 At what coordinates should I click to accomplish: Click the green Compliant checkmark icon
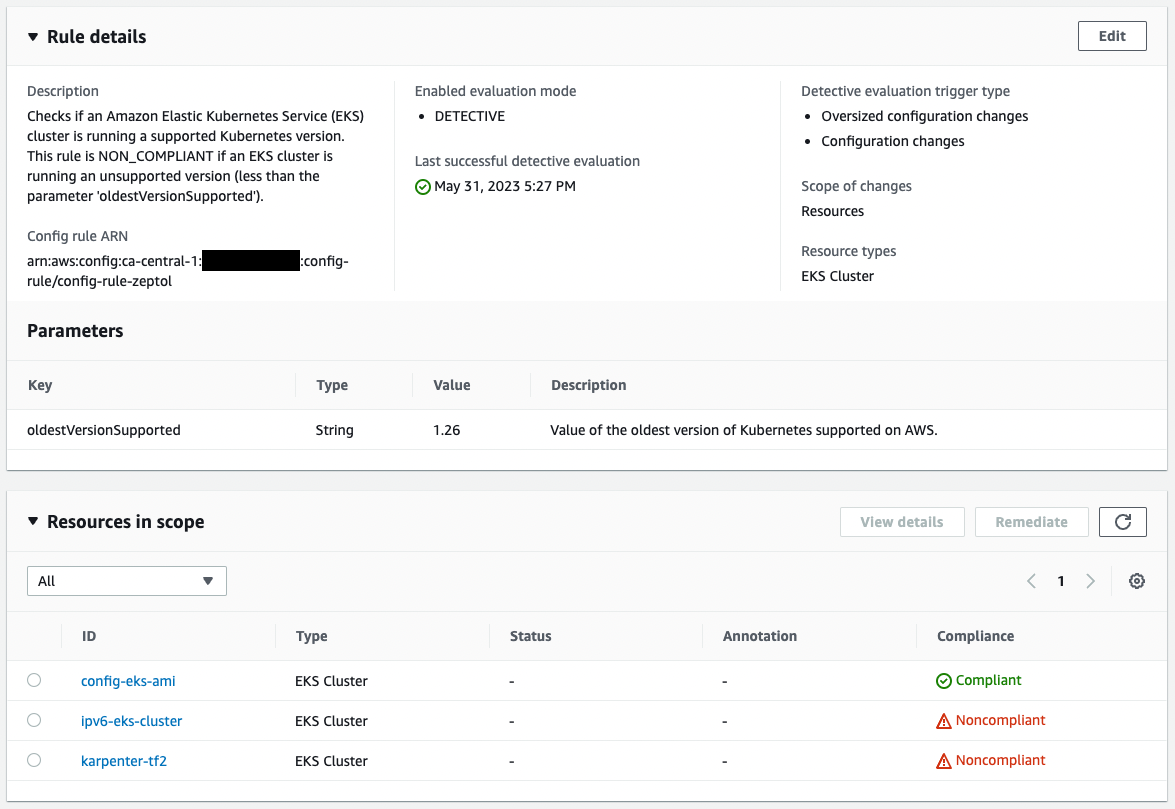[x=942, y=680]
